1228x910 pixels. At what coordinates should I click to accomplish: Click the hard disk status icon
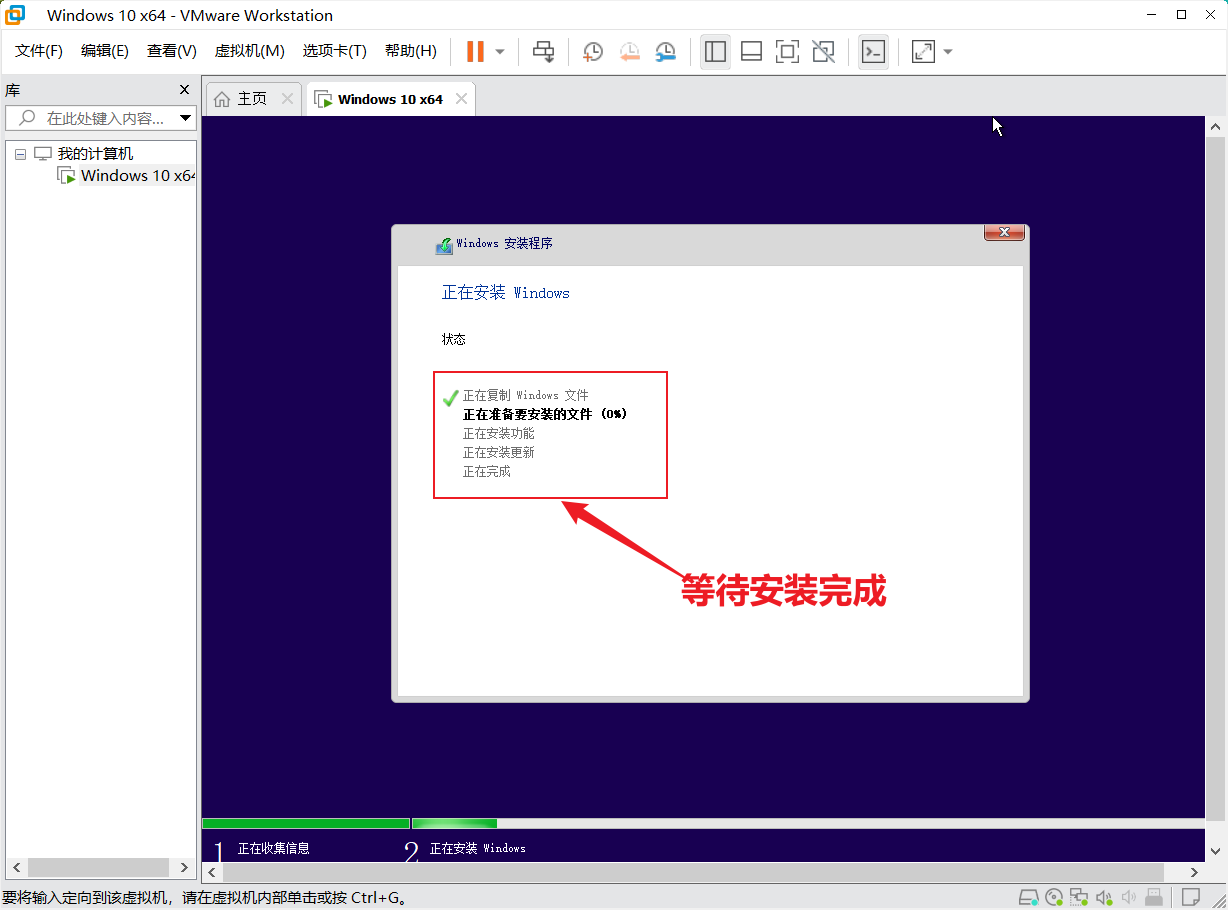point(1029,897)
